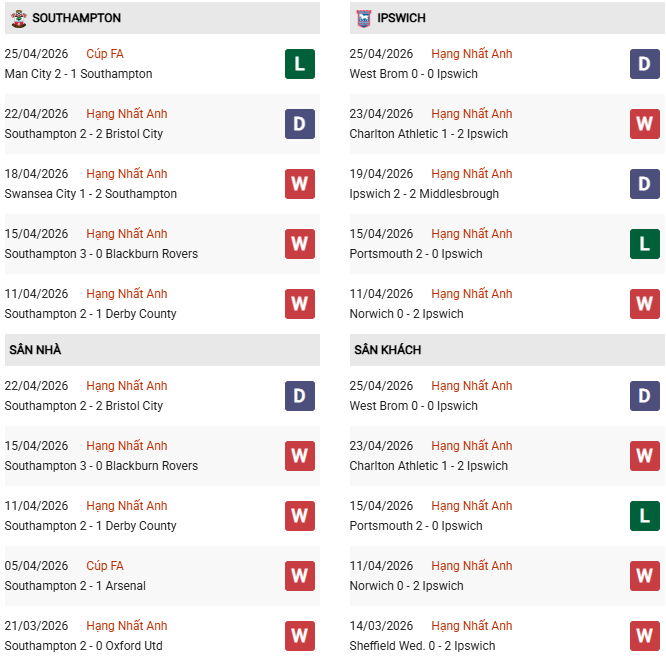
Task: Click the Southampton club crest icon
Action: tap(16, 18)
